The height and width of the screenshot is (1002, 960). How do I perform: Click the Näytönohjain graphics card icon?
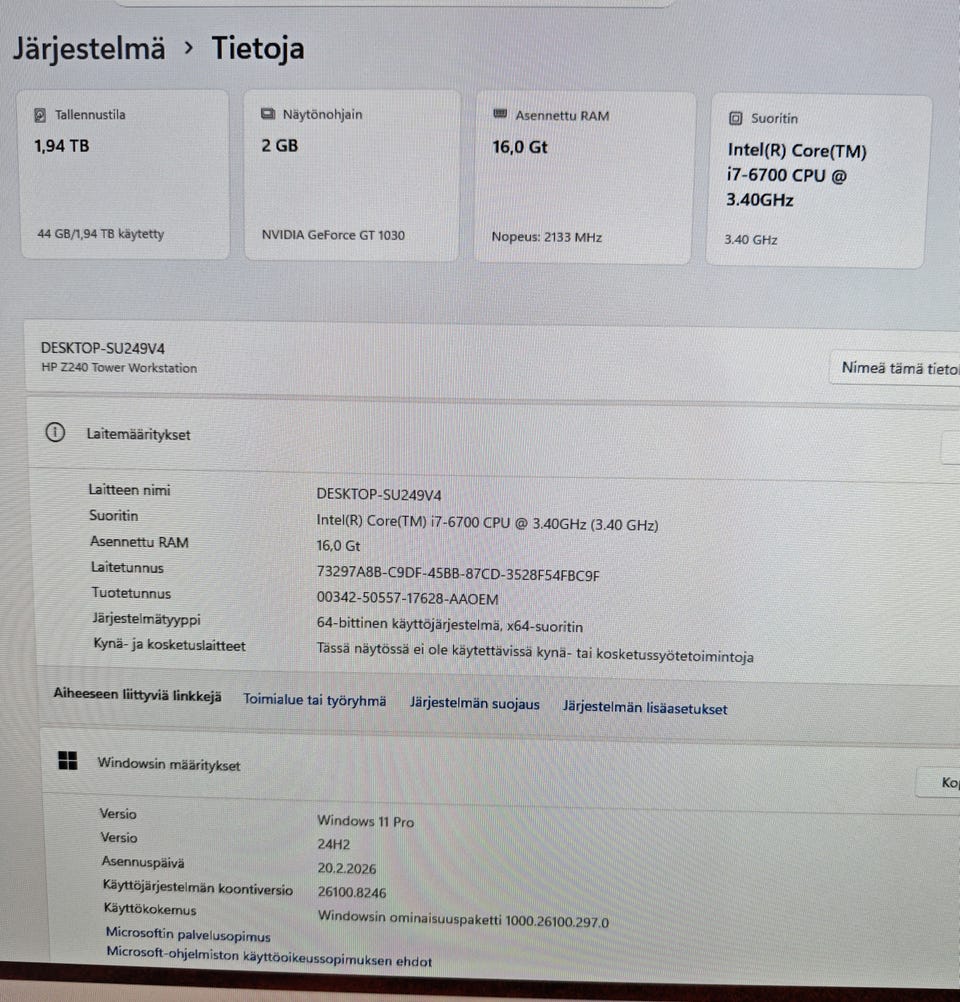pos(268,114)
